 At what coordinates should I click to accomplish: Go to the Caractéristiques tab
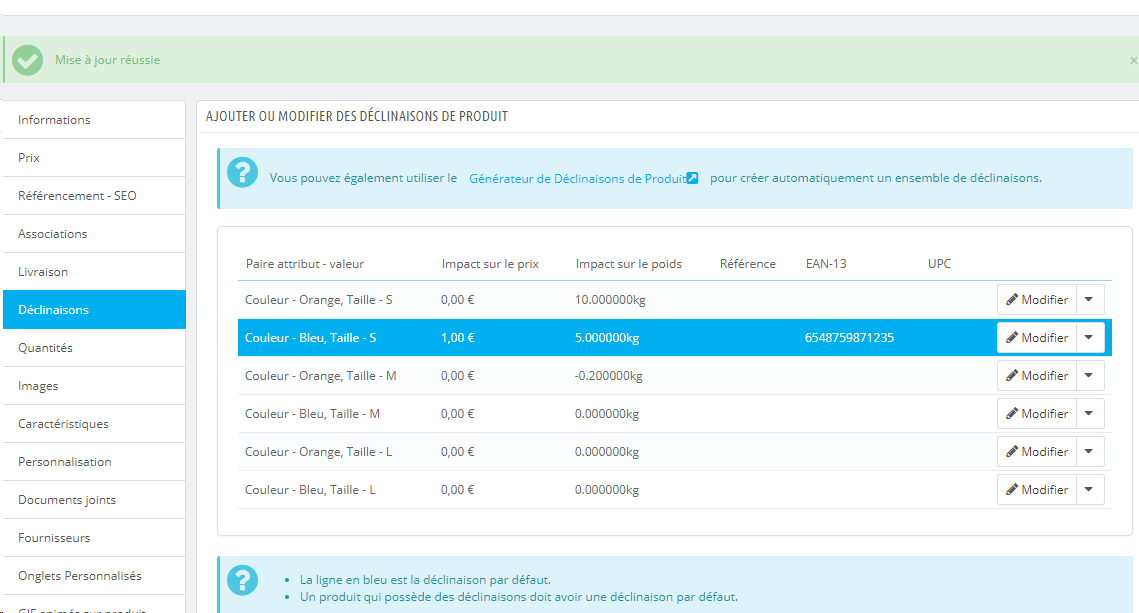pos(94,423)
